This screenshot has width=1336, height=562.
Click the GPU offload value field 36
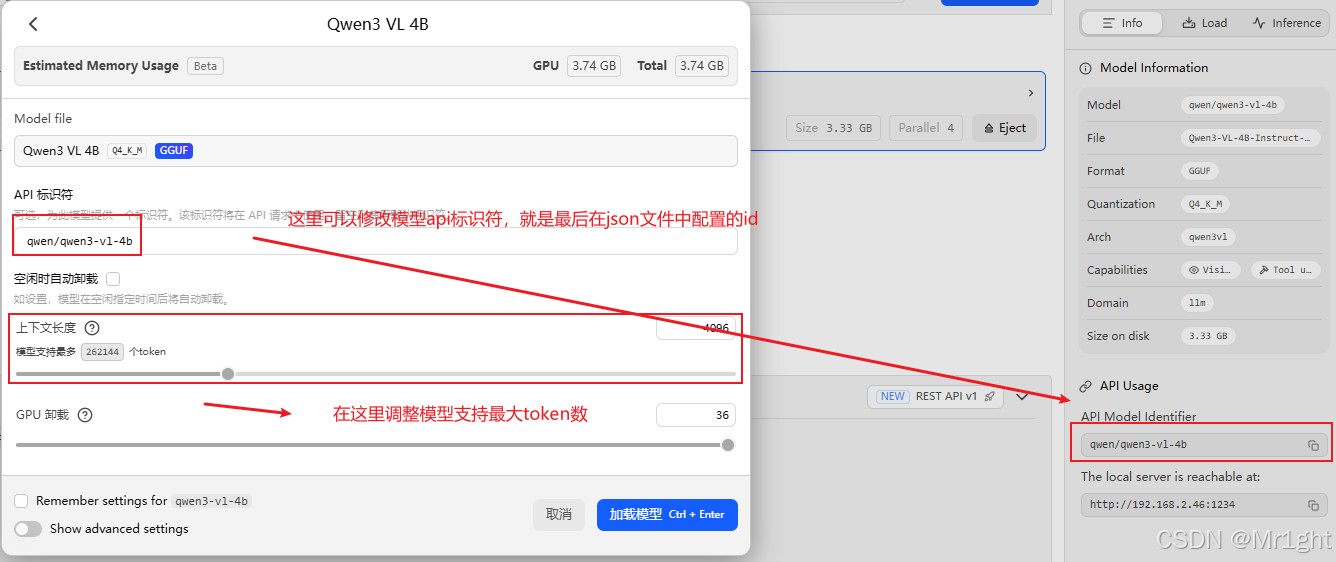[x=696, y=415]
